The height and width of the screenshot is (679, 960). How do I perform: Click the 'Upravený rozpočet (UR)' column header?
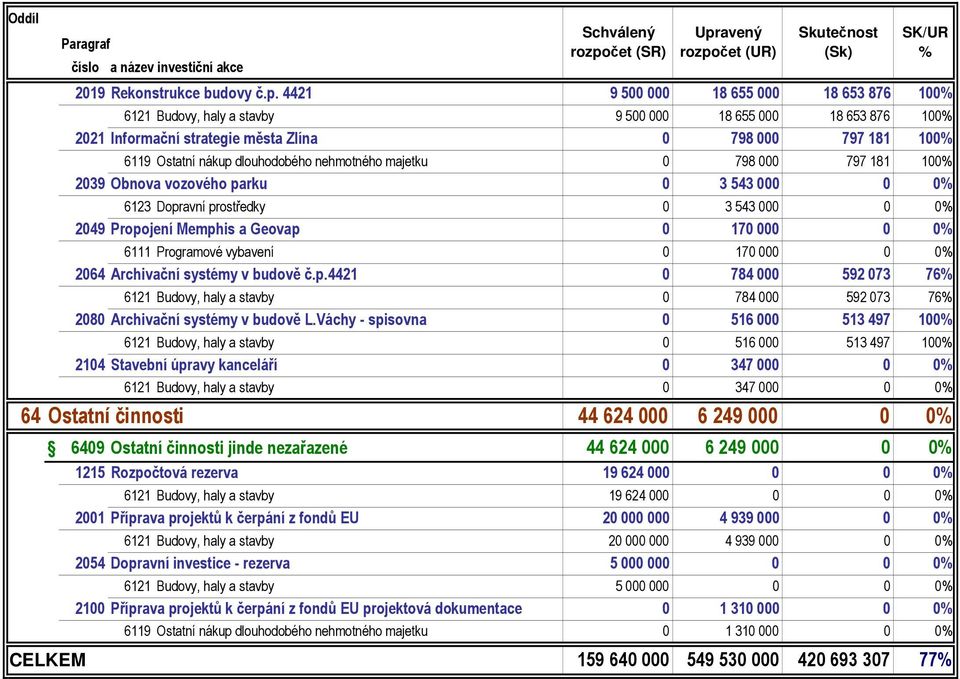point(727,42)
